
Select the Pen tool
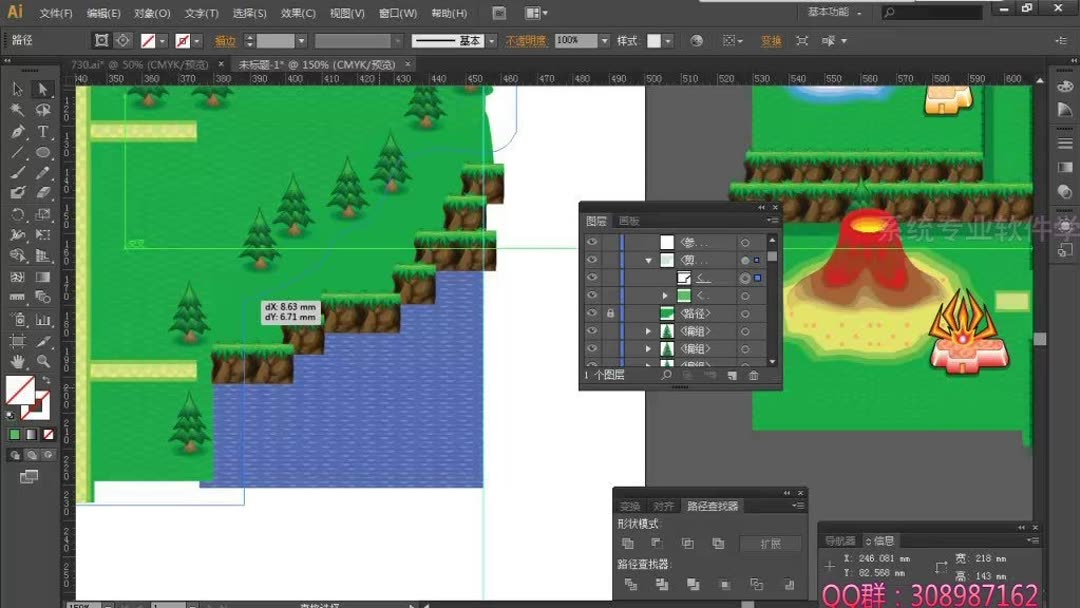[16, 131]
